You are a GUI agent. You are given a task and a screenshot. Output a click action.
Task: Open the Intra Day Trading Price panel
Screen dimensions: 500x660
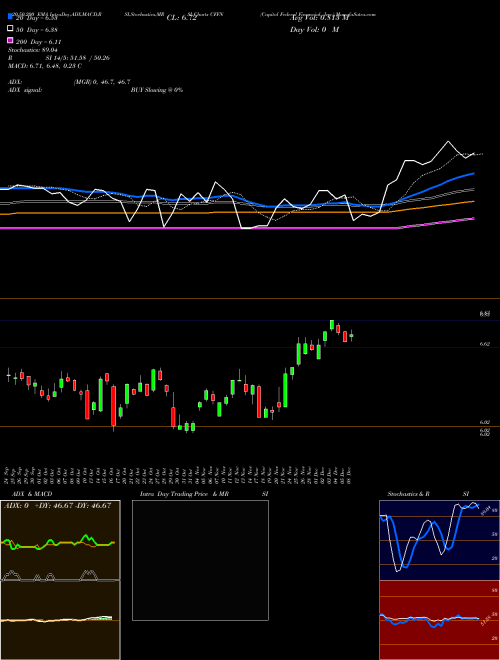(200, 560)
